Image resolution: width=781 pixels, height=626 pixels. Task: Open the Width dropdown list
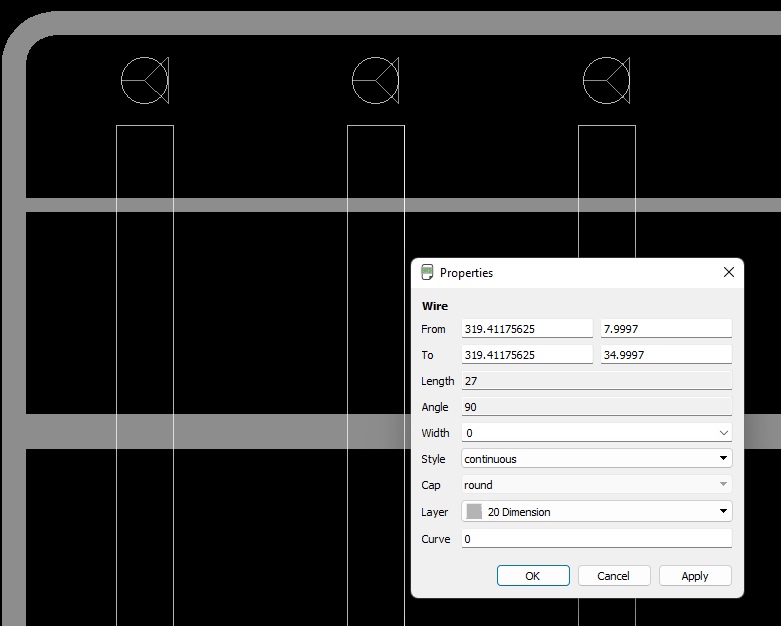[x=724, y=433]
